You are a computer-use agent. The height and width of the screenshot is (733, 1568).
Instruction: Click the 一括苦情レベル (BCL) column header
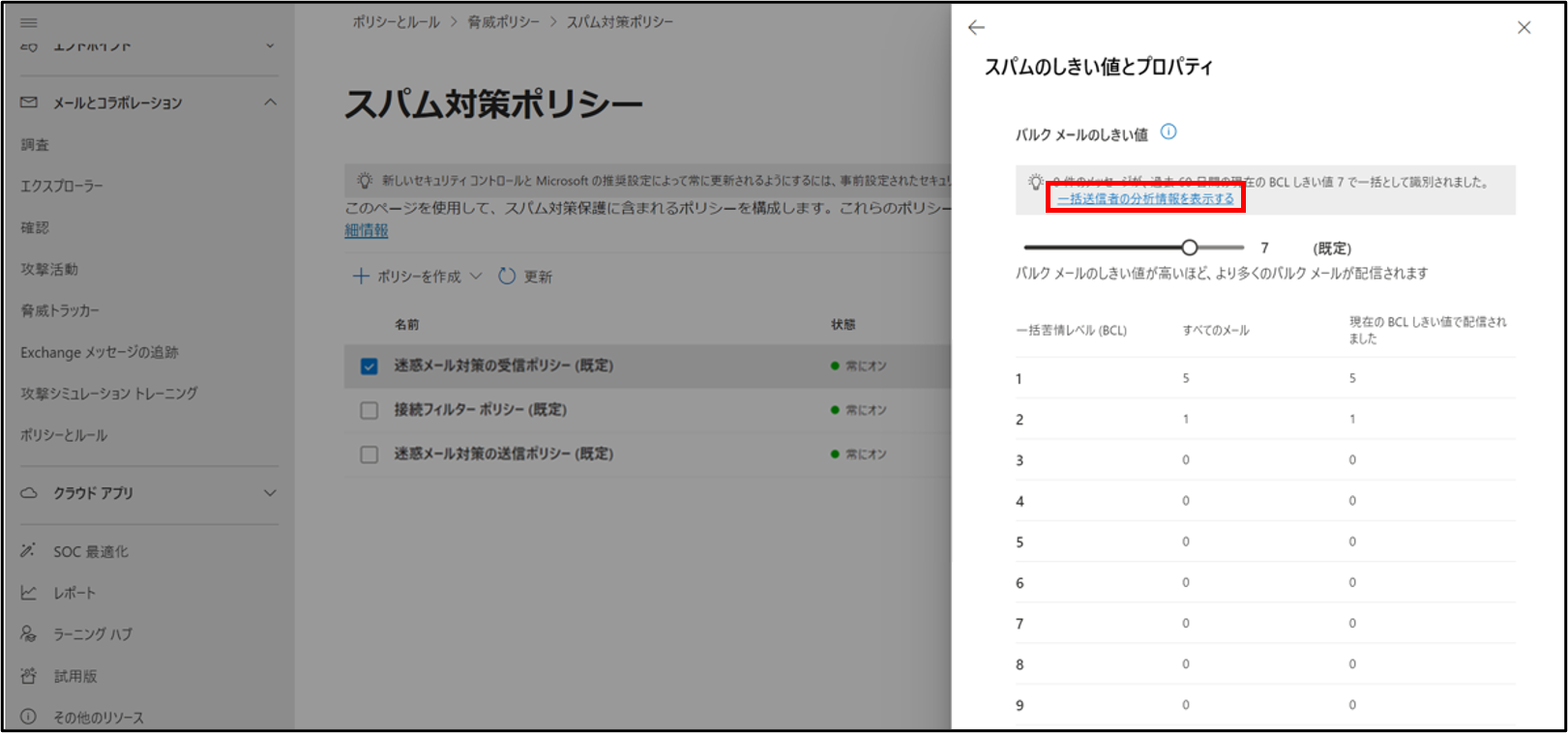(1071, 331)
